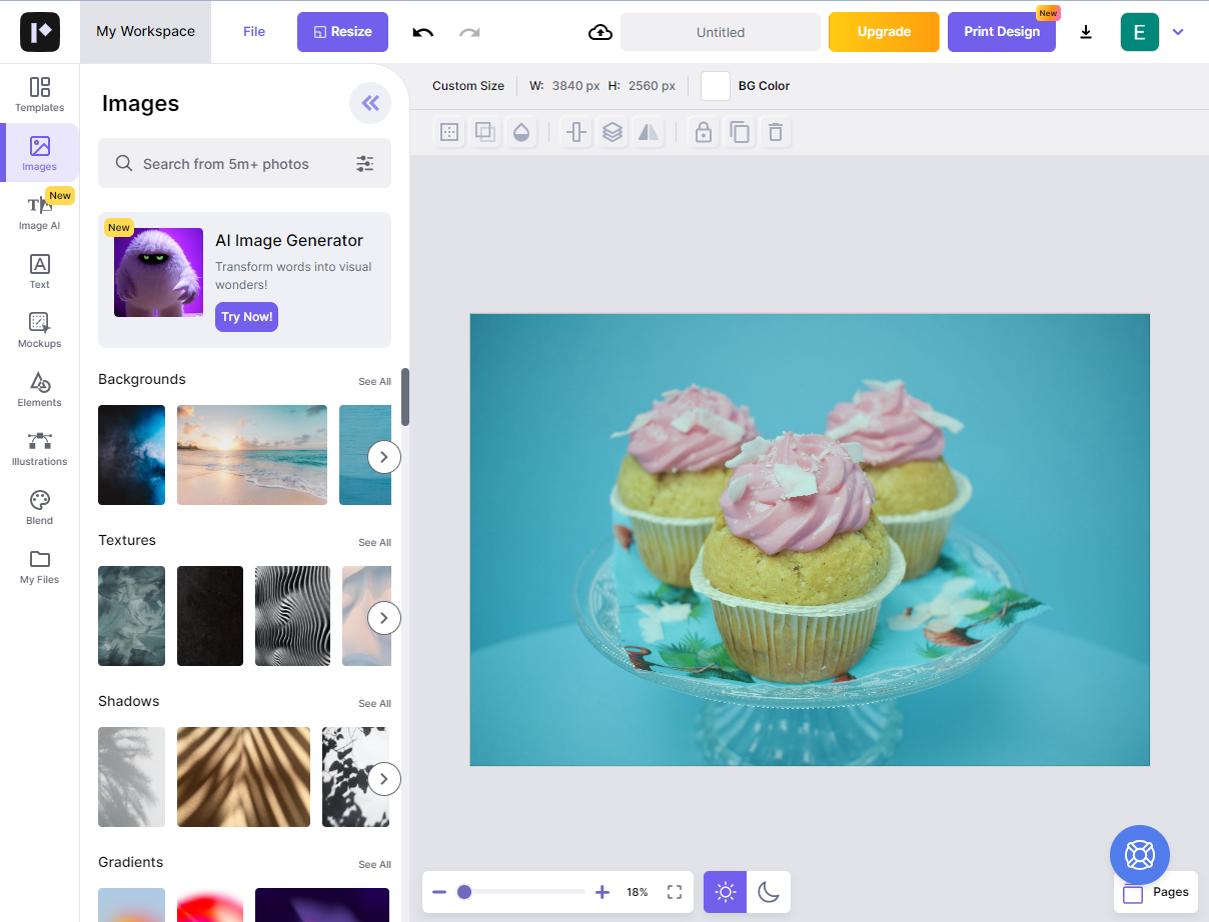Switch to My Workspace
This screenshot has height=922, width=1209.
click(145, 31)
